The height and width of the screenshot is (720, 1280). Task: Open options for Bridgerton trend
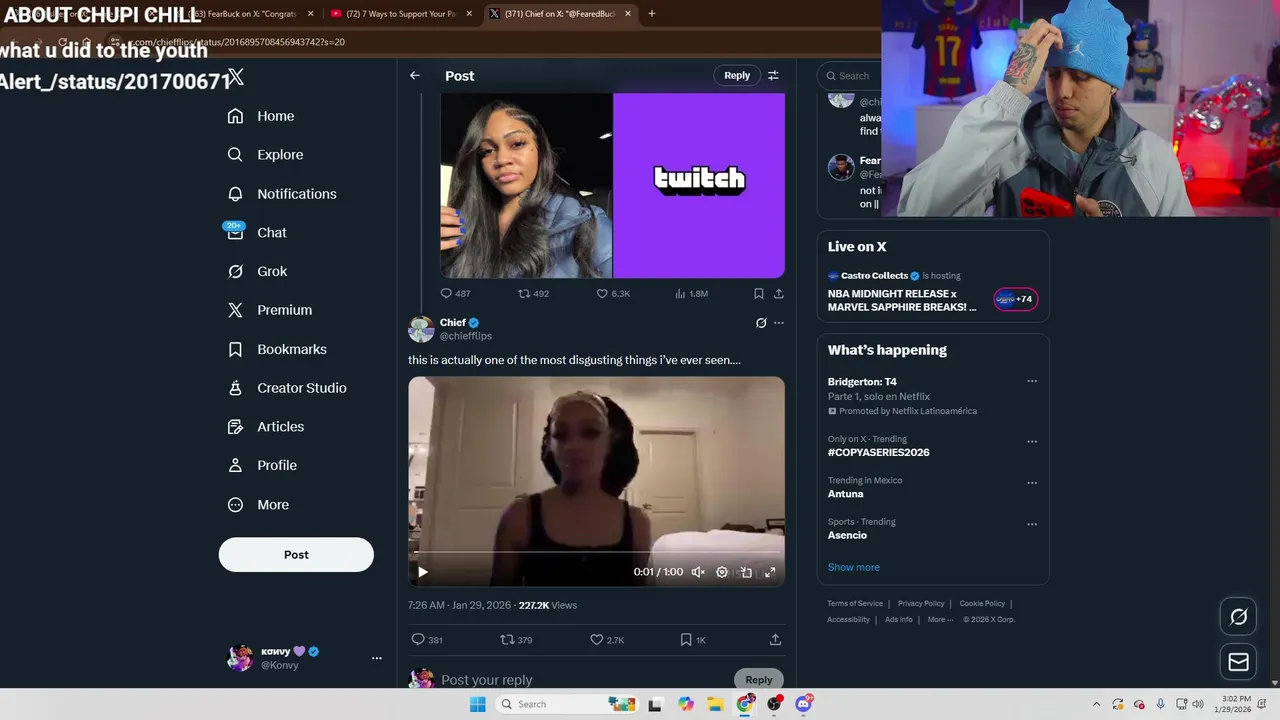[1032, 381]
